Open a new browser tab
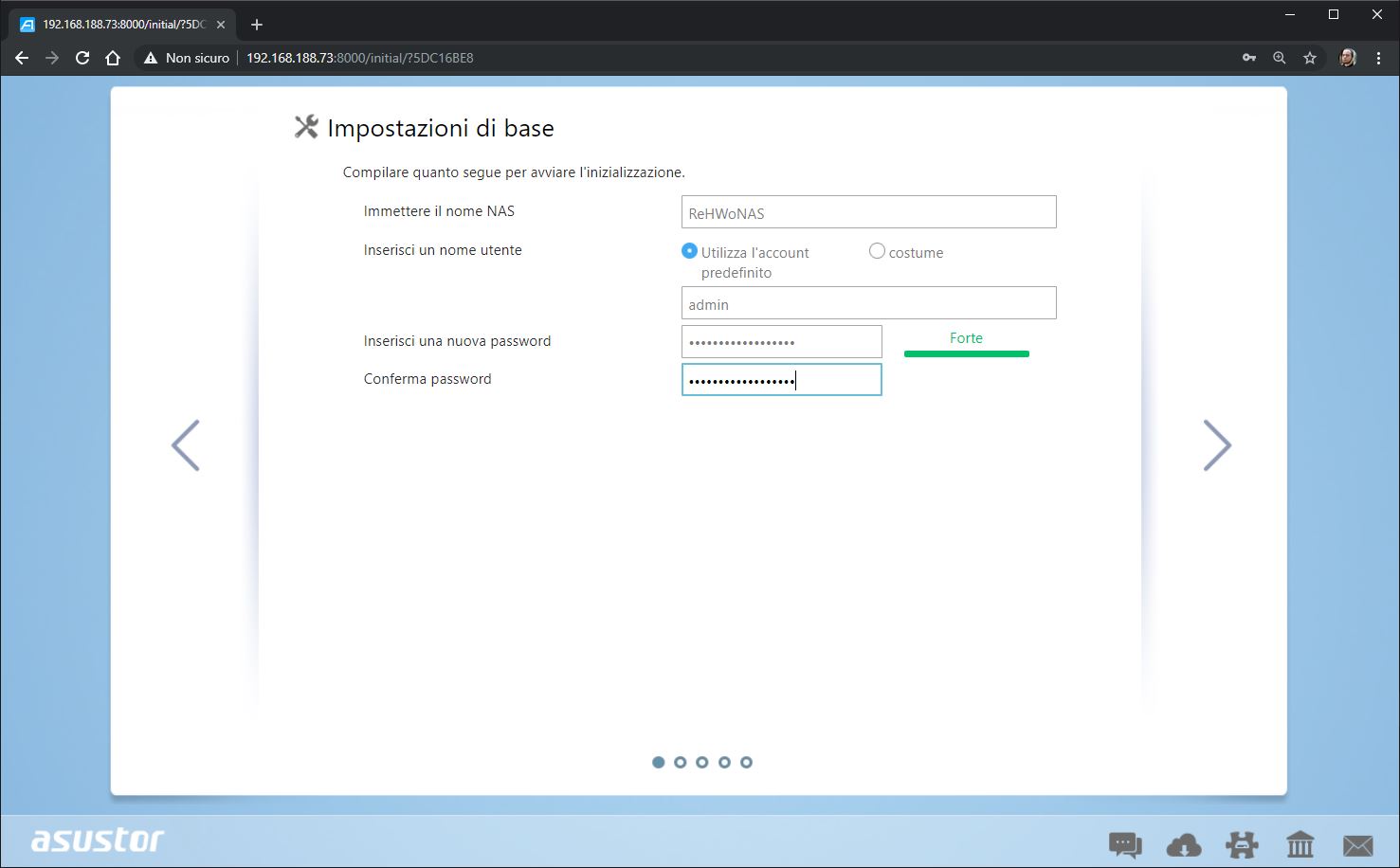The width and height of the screenshot is (1400, 868). click(257, 25)
